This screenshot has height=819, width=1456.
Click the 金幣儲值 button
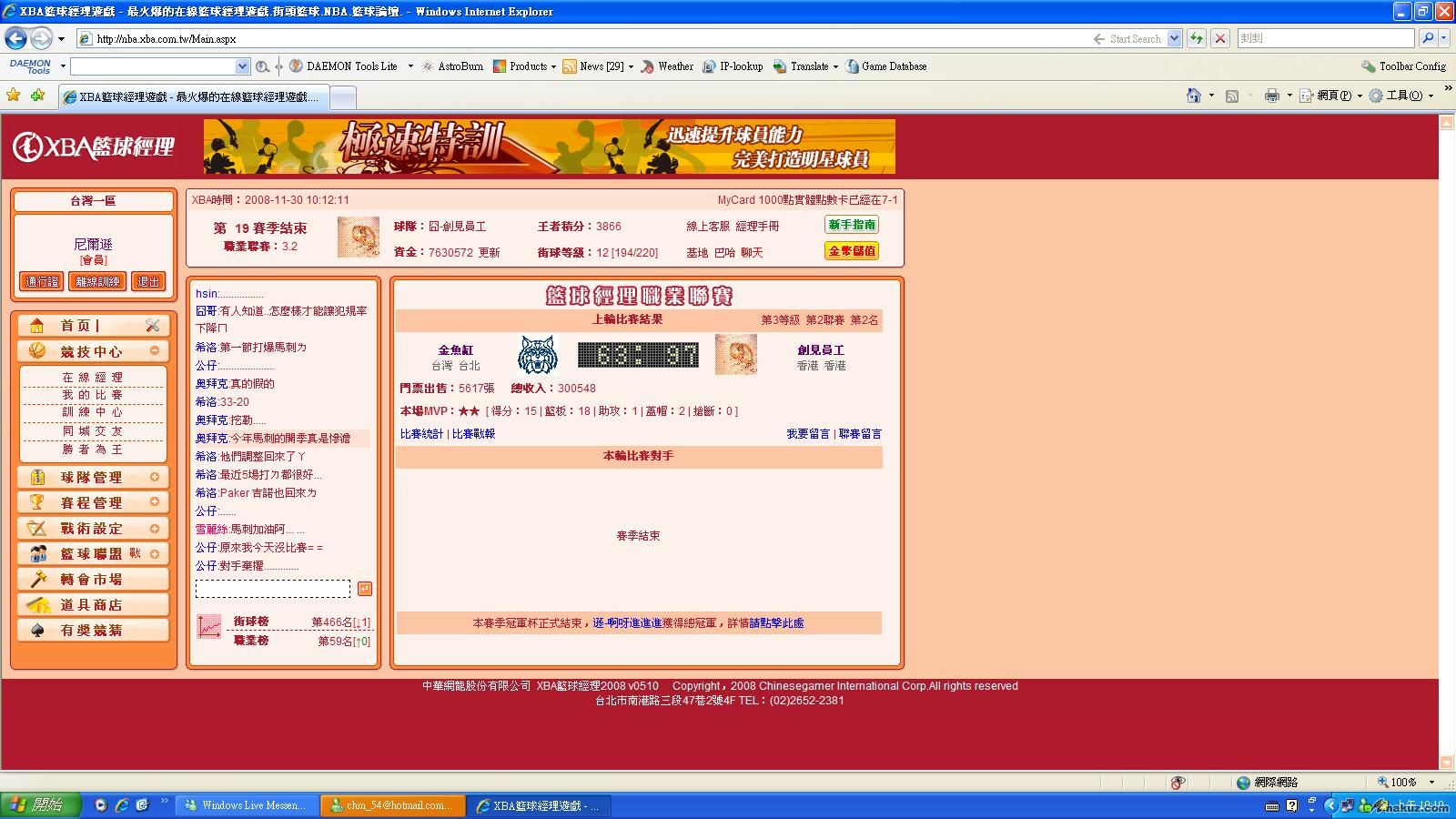coord(852,250)
